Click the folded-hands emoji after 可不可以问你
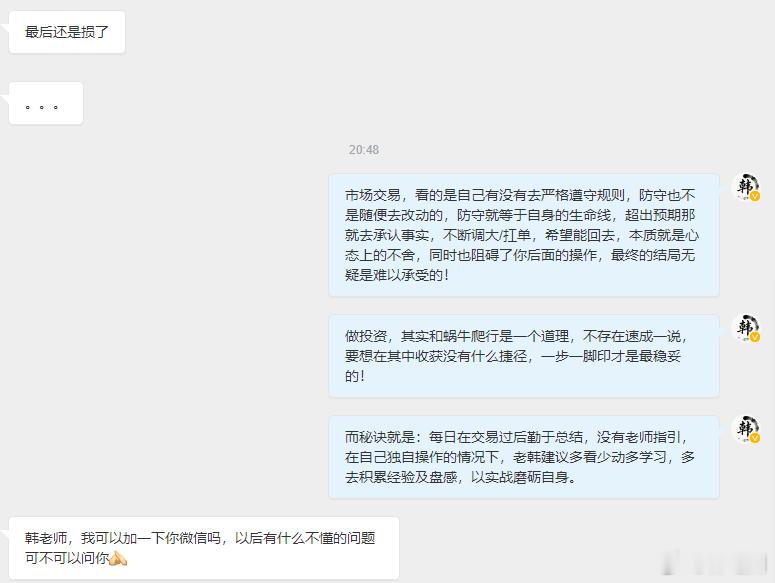Screen dimensions: 775x583 [x=118, y=558]
